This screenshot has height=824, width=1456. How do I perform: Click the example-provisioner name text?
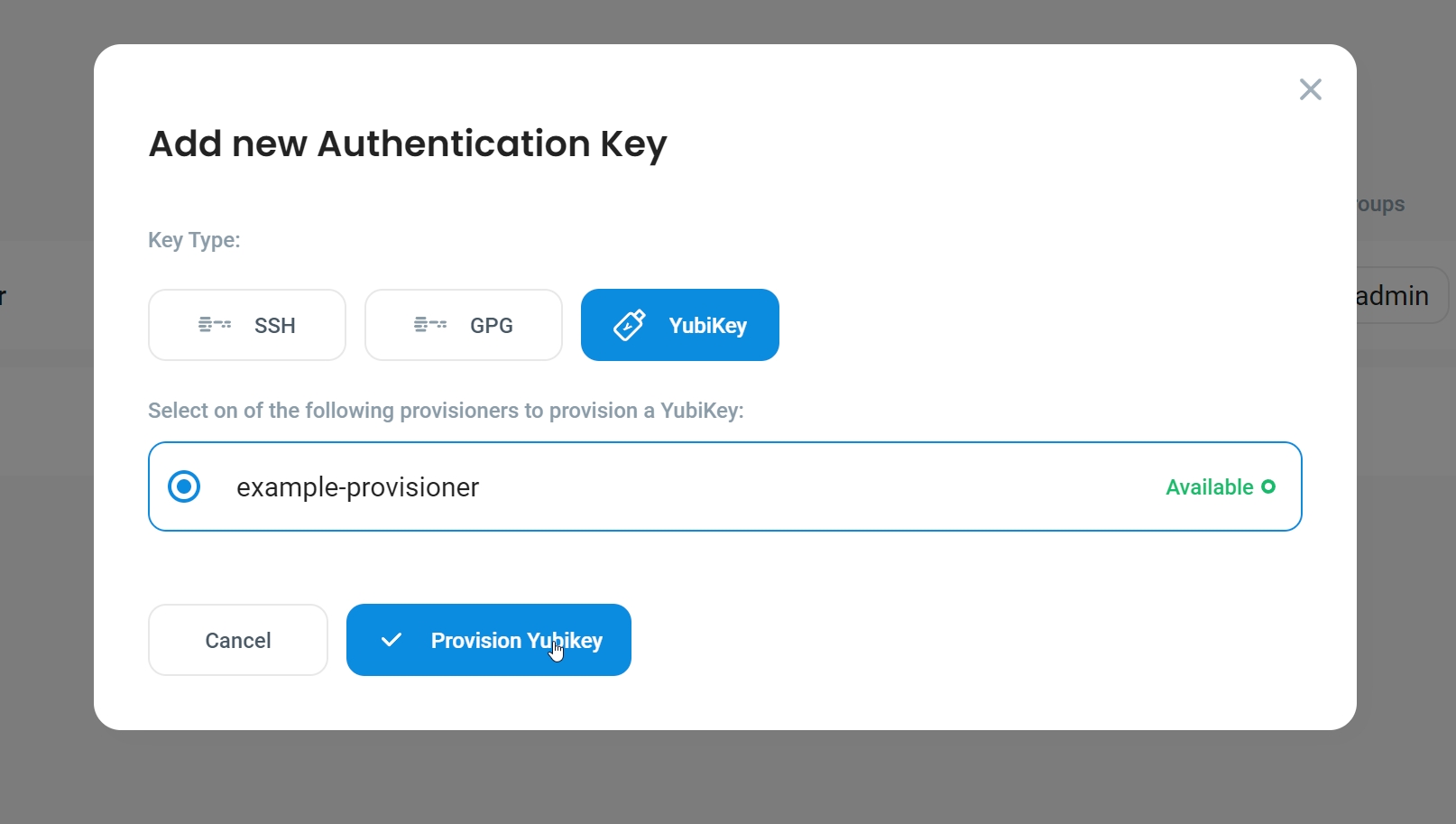(x=357, y=487)
